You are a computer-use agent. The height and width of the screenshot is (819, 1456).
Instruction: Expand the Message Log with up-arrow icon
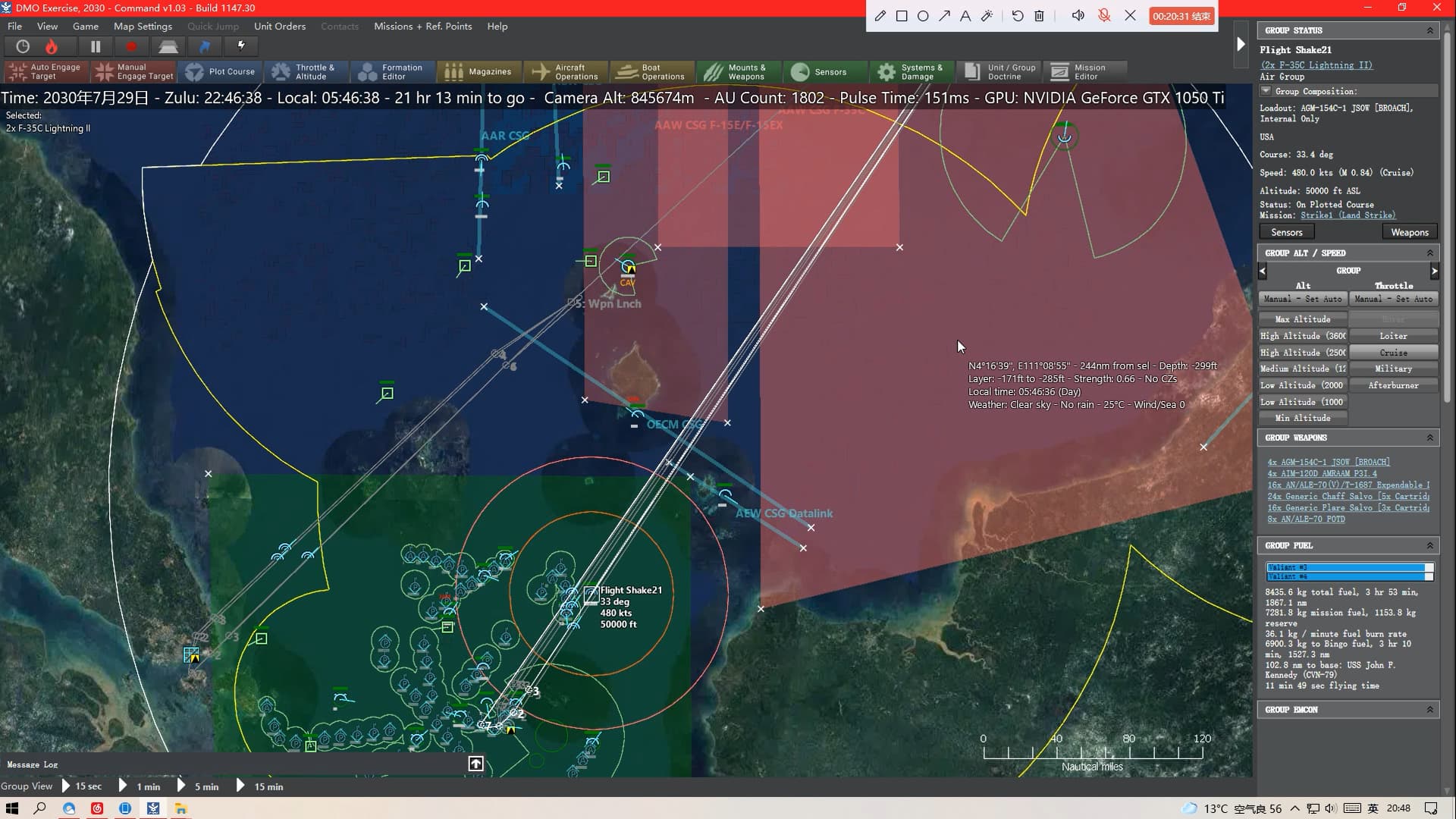(x=475, y=764)
